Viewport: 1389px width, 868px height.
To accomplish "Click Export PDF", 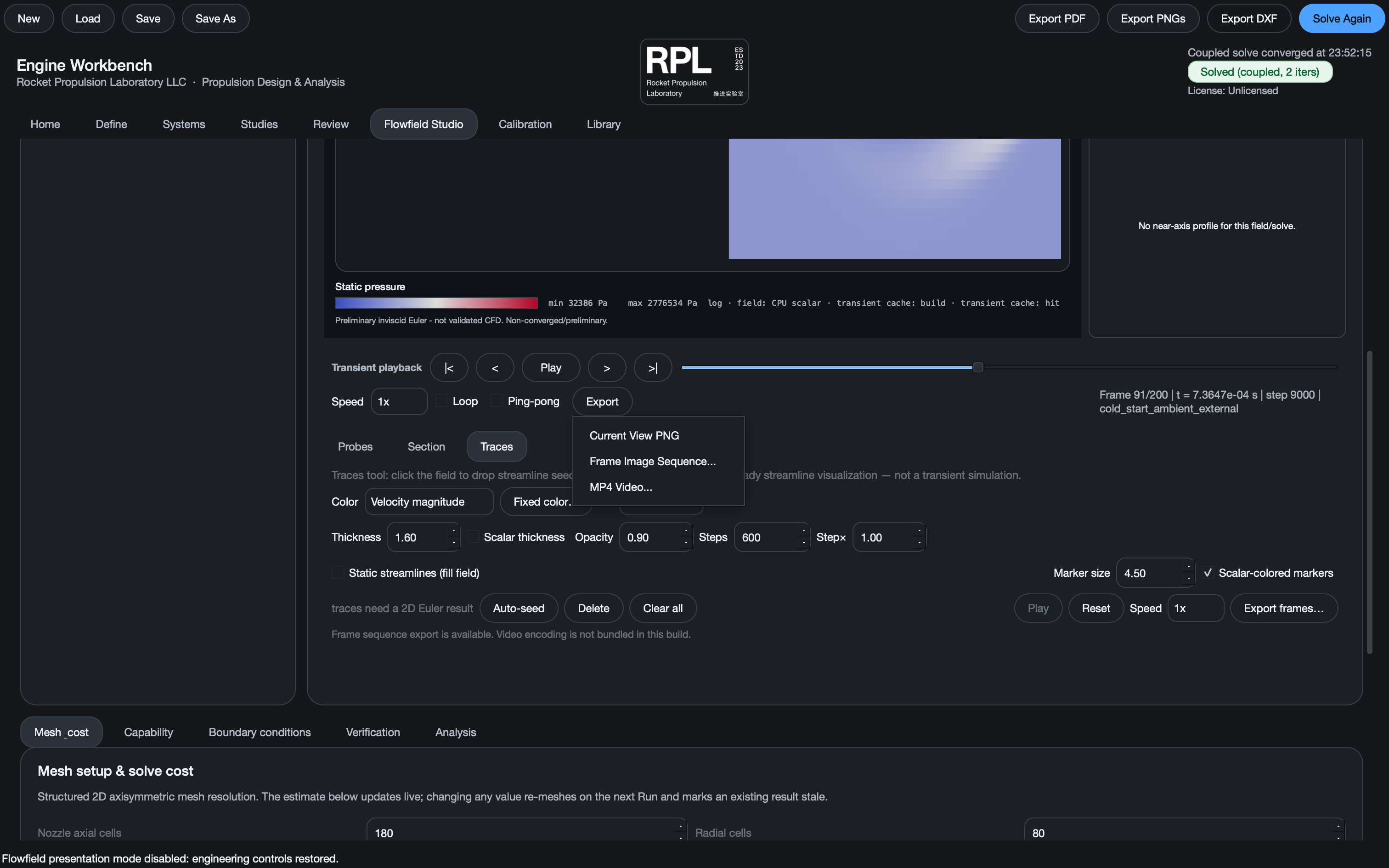I will point(1056,18).
